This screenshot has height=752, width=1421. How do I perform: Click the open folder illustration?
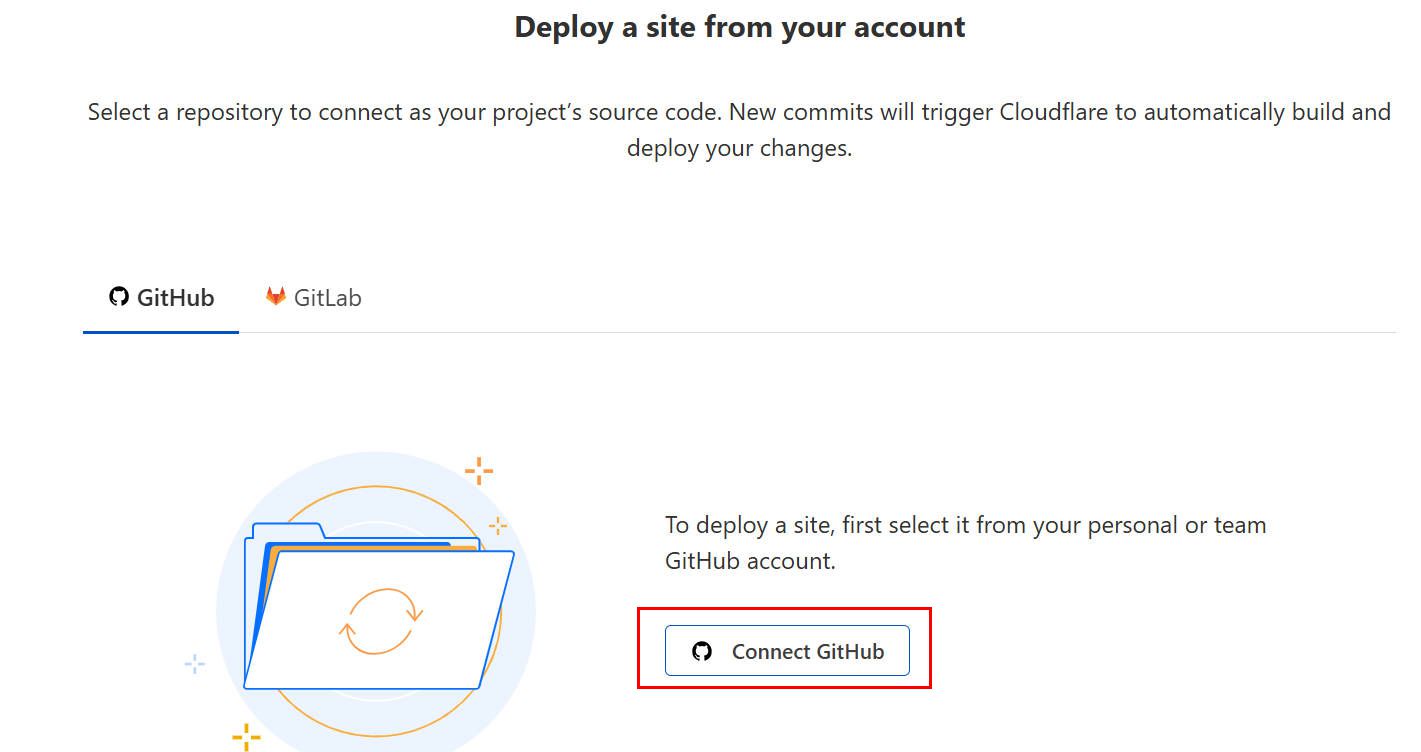[379, 607]
